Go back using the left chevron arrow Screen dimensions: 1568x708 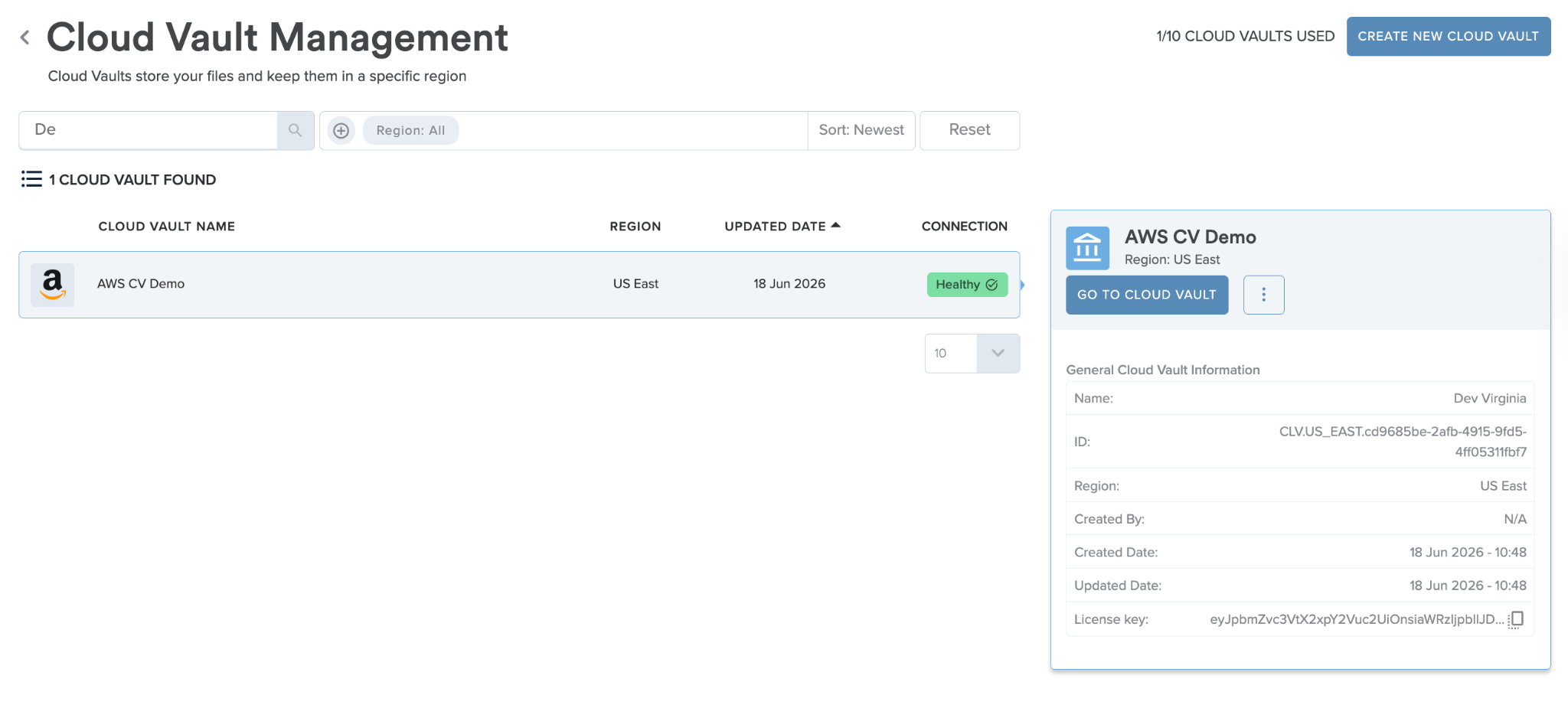pos(25,37)
